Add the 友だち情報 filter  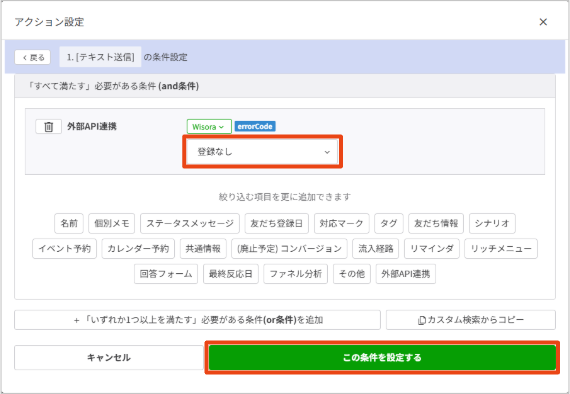pos(436,223)
